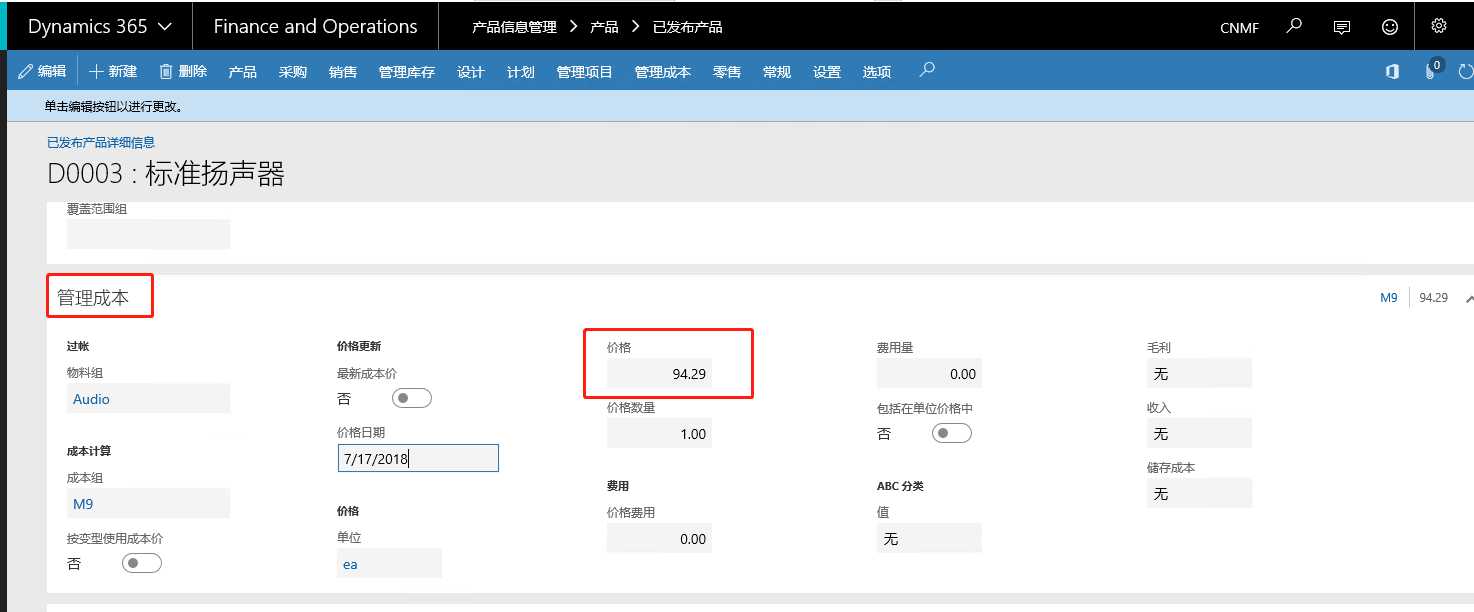Open the 常规 action tab
Image resolution: width=1474 pixels, height=612 pixels.
[x=777, y=72]
